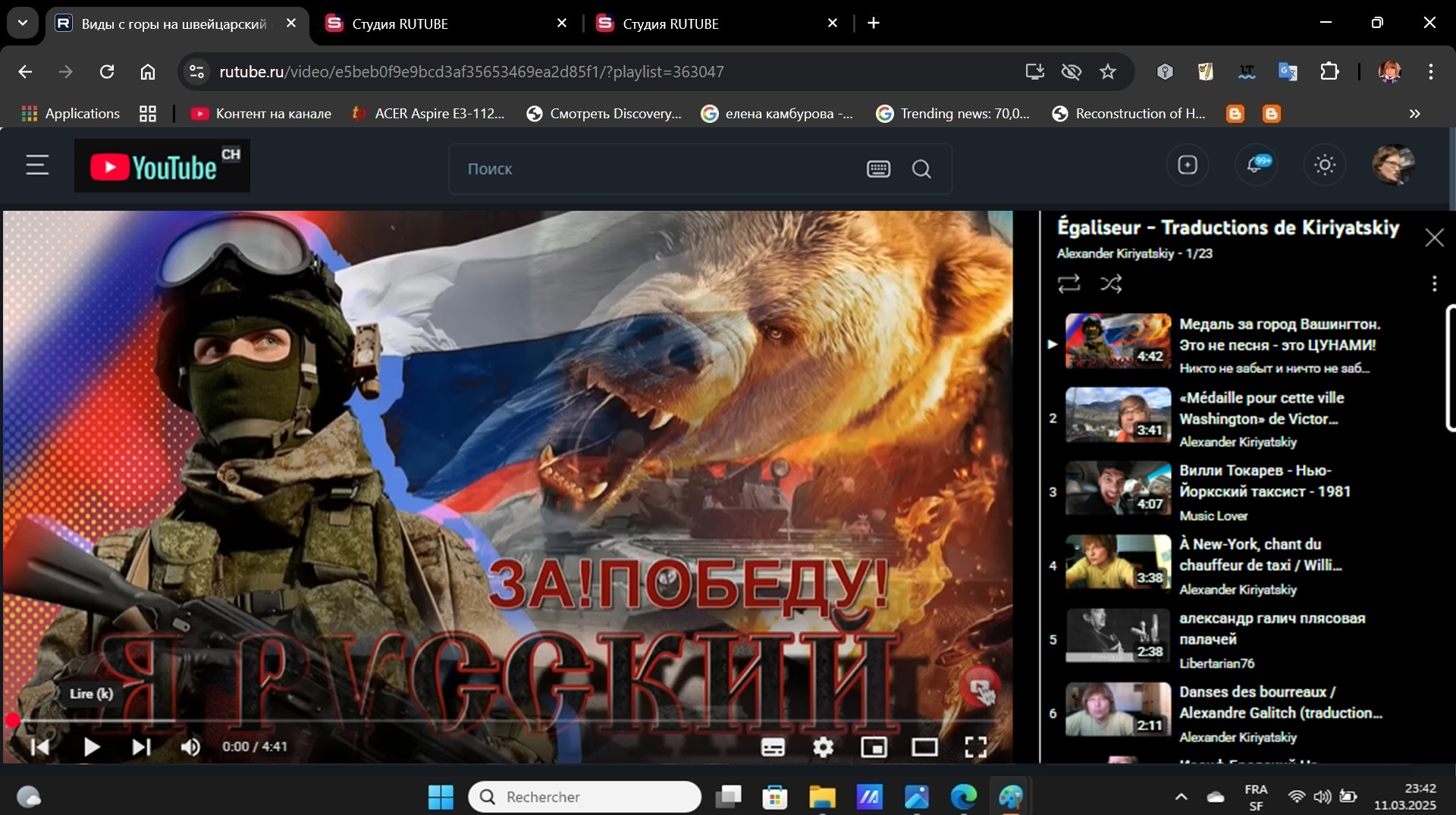This screenshot has height=815, width=1456.
Task: Open 'Контент на канале' bookmark
Action: click(x=261, y=114)
